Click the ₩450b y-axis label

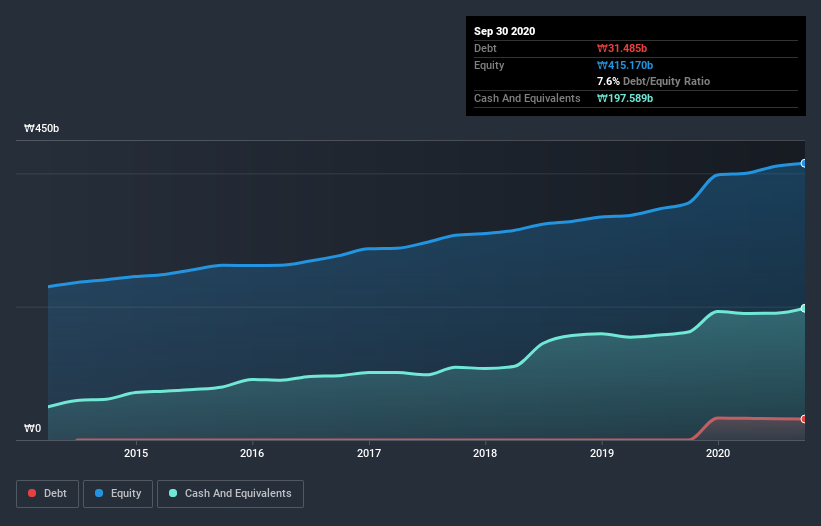(41, 128)
